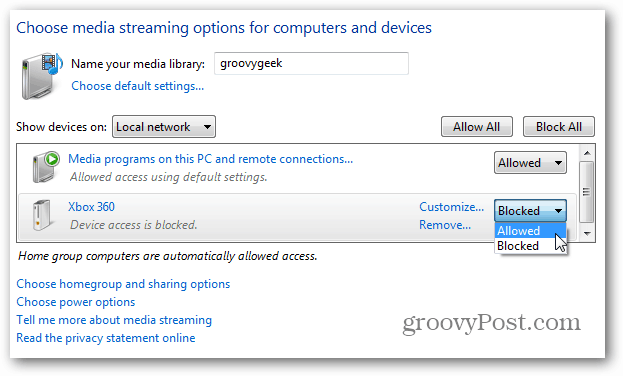Open Choose default settings link

pos(137,86)
